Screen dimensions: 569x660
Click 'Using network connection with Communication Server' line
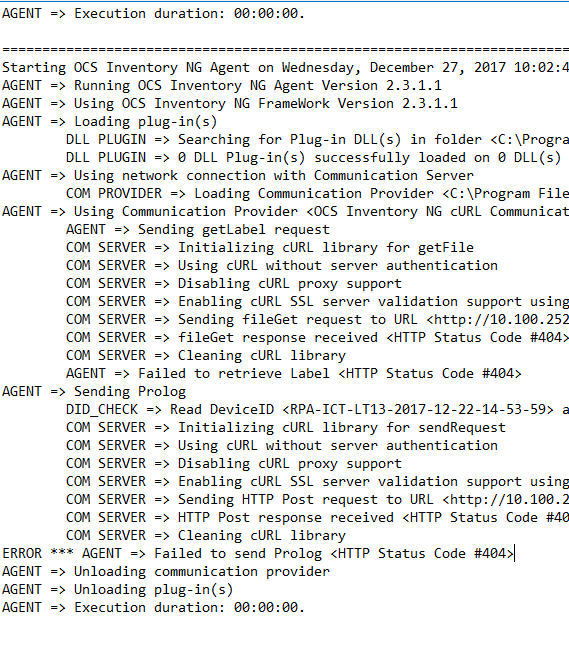pyautogui.click(x=238, y=176)
